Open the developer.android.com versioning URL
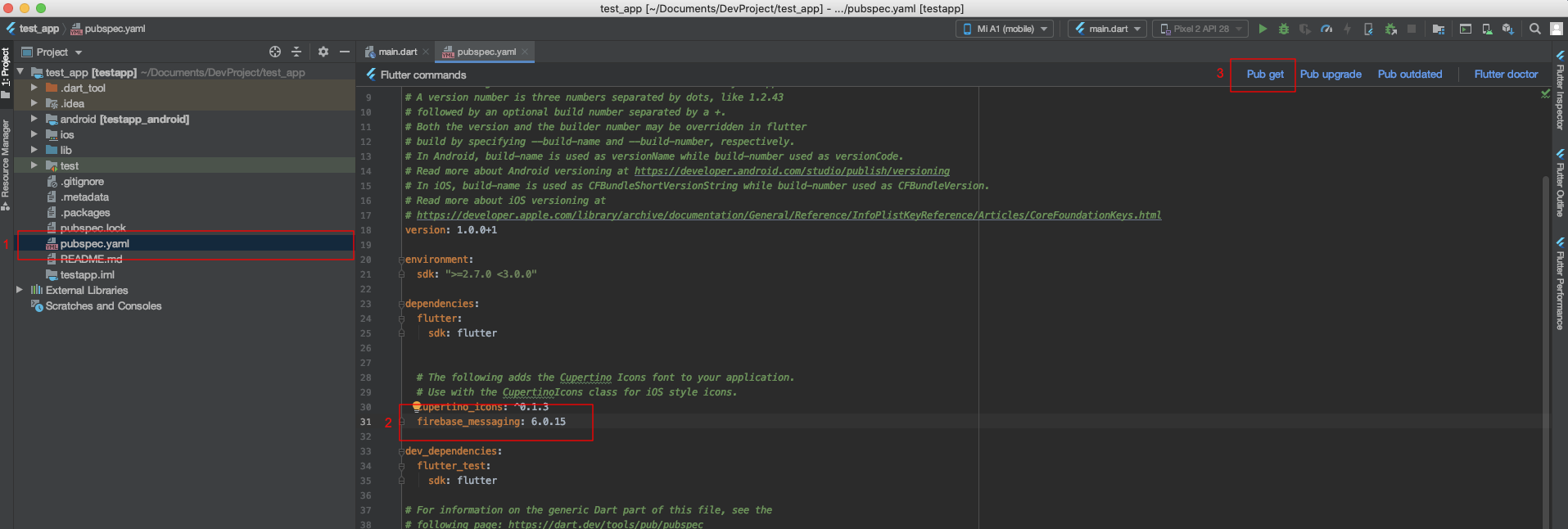The height and width of the screenshot is (529, 1568). 792,171
